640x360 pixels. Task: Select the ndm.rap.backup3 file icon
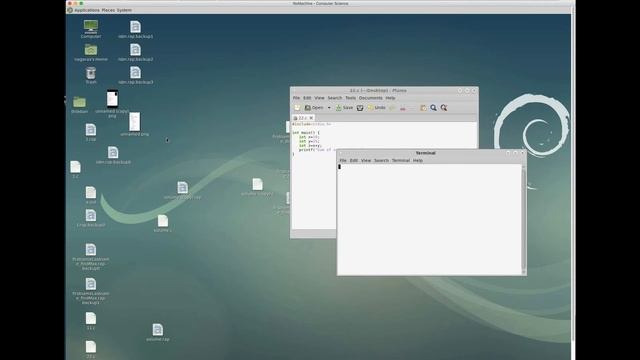(135, 73)
